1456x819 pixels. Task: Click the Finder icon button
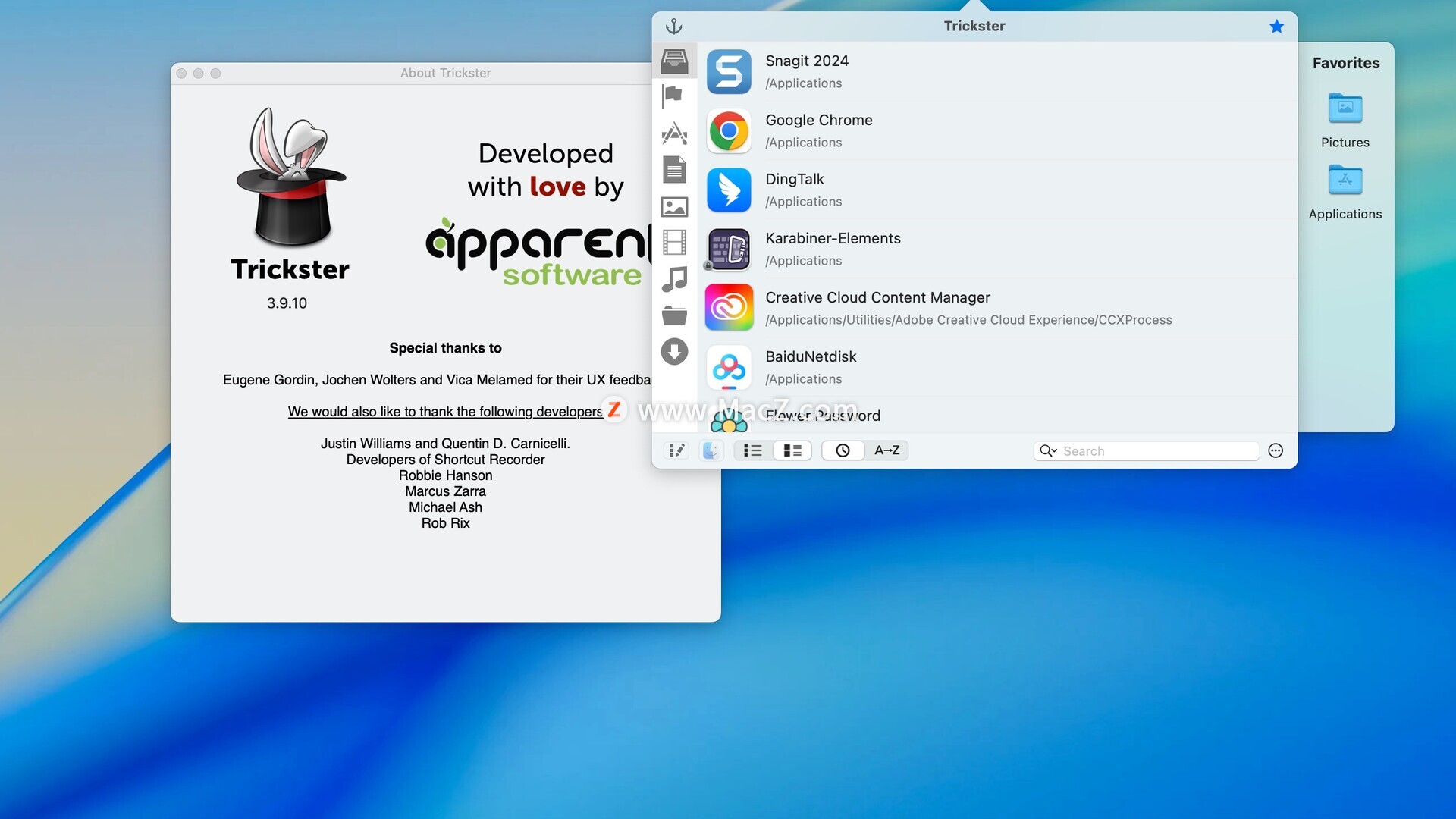pos(711,450)
